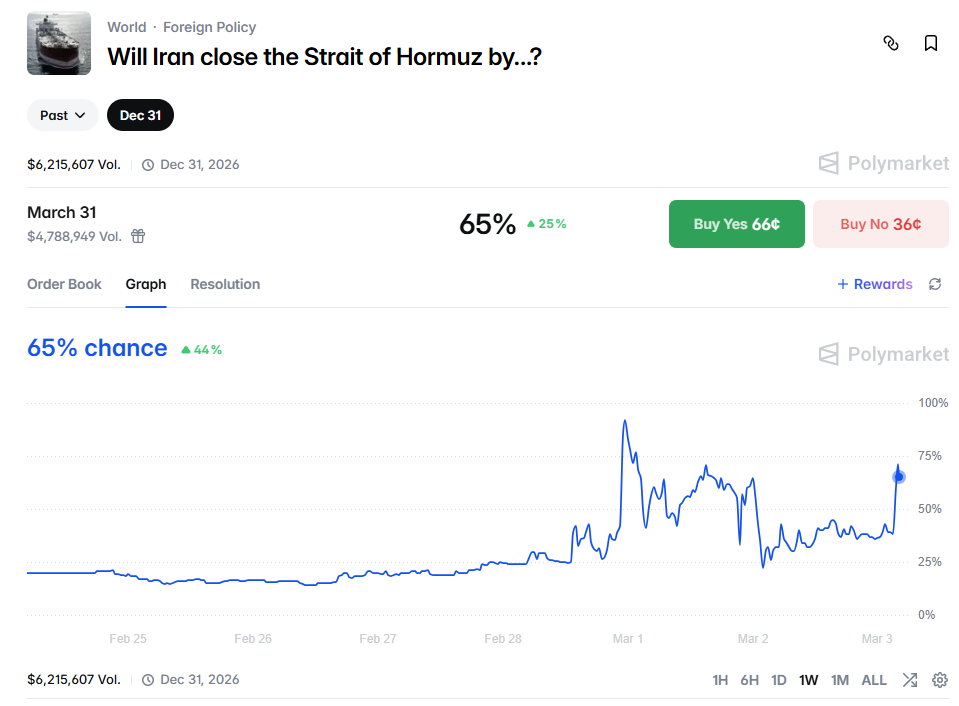
Task: Bookmark this market
Action: pyautogui.click(x=931, y=43)
